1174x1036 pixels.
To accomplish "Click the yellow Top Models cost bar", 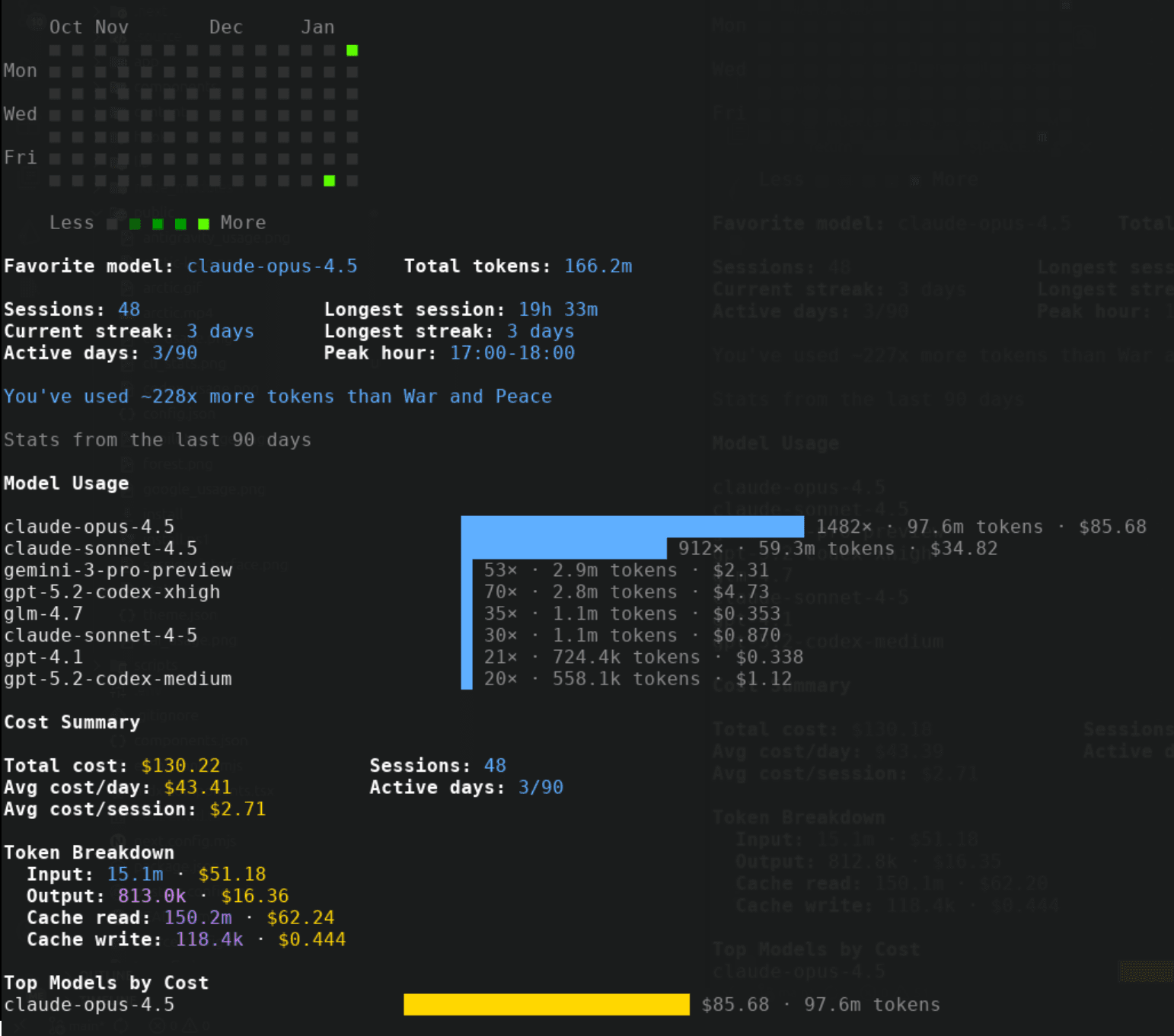I will click(545, 1005).
